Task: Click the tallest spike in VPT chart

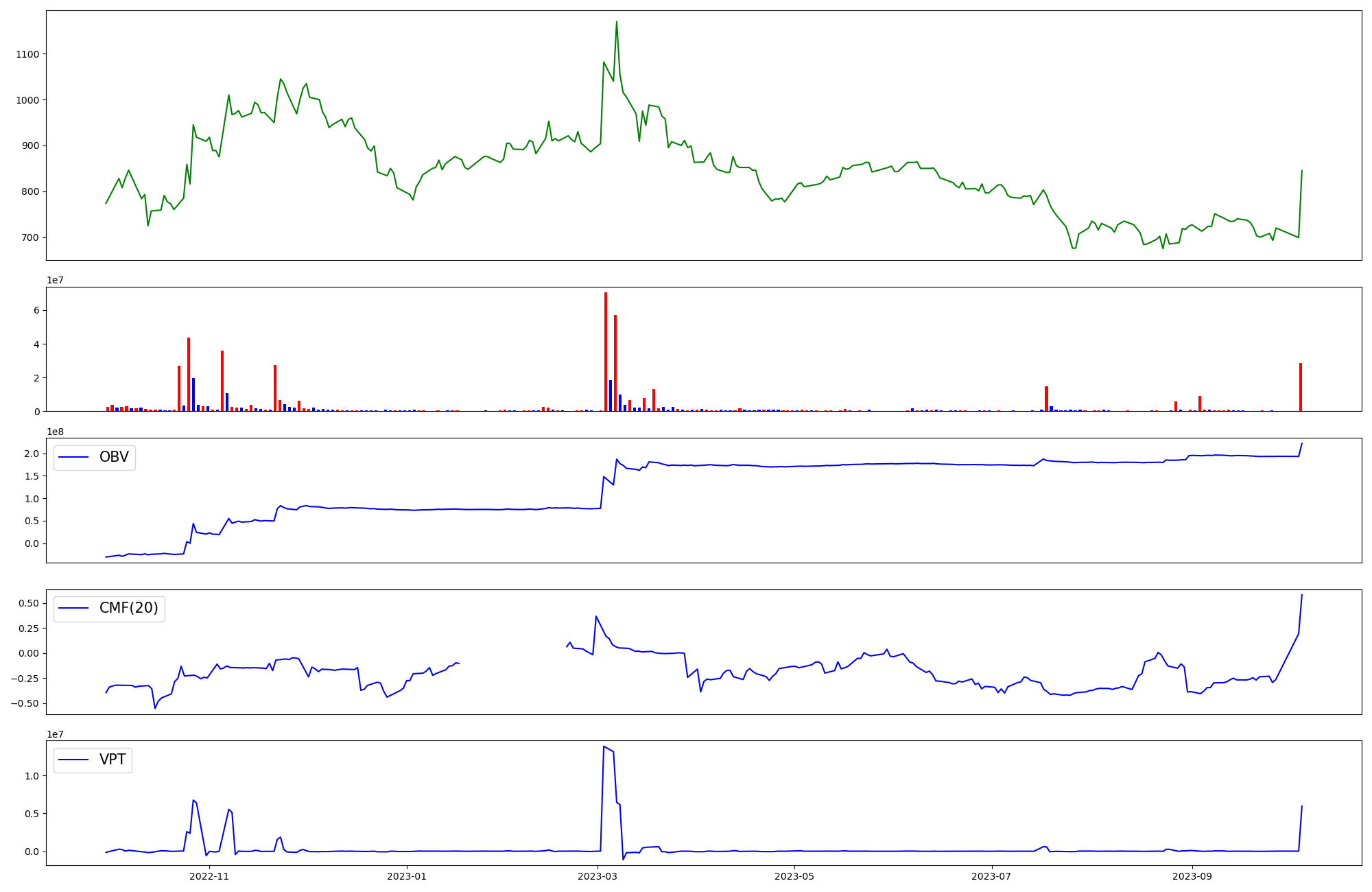Action: coord(604,747)
